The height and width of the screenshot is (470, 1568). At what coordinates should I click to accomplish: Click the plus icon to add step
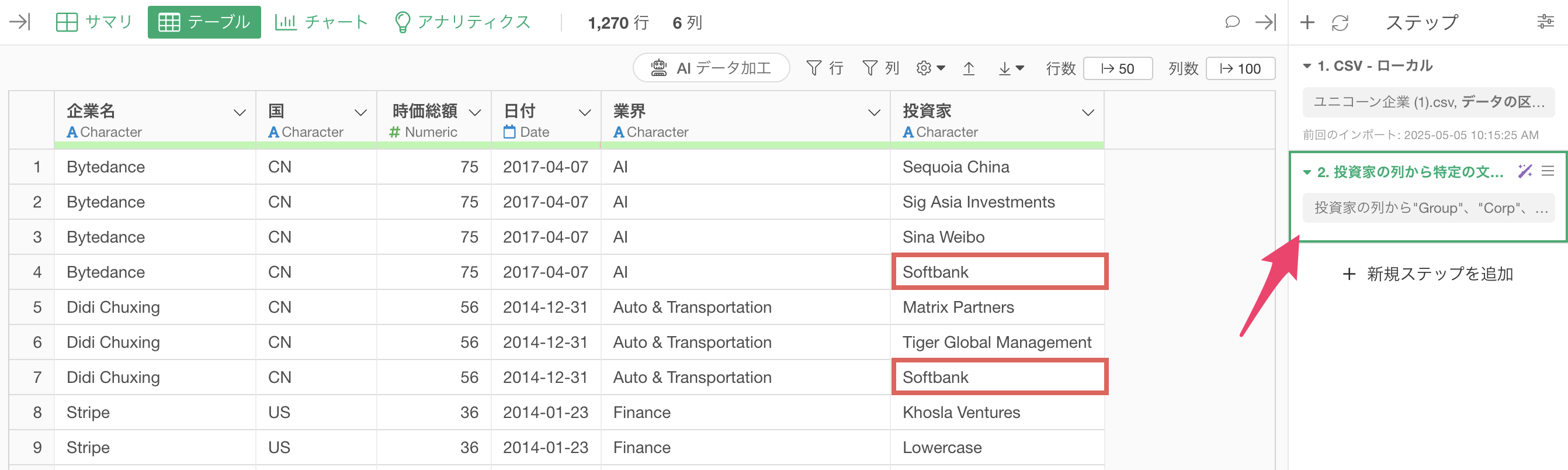point(1307,23)
